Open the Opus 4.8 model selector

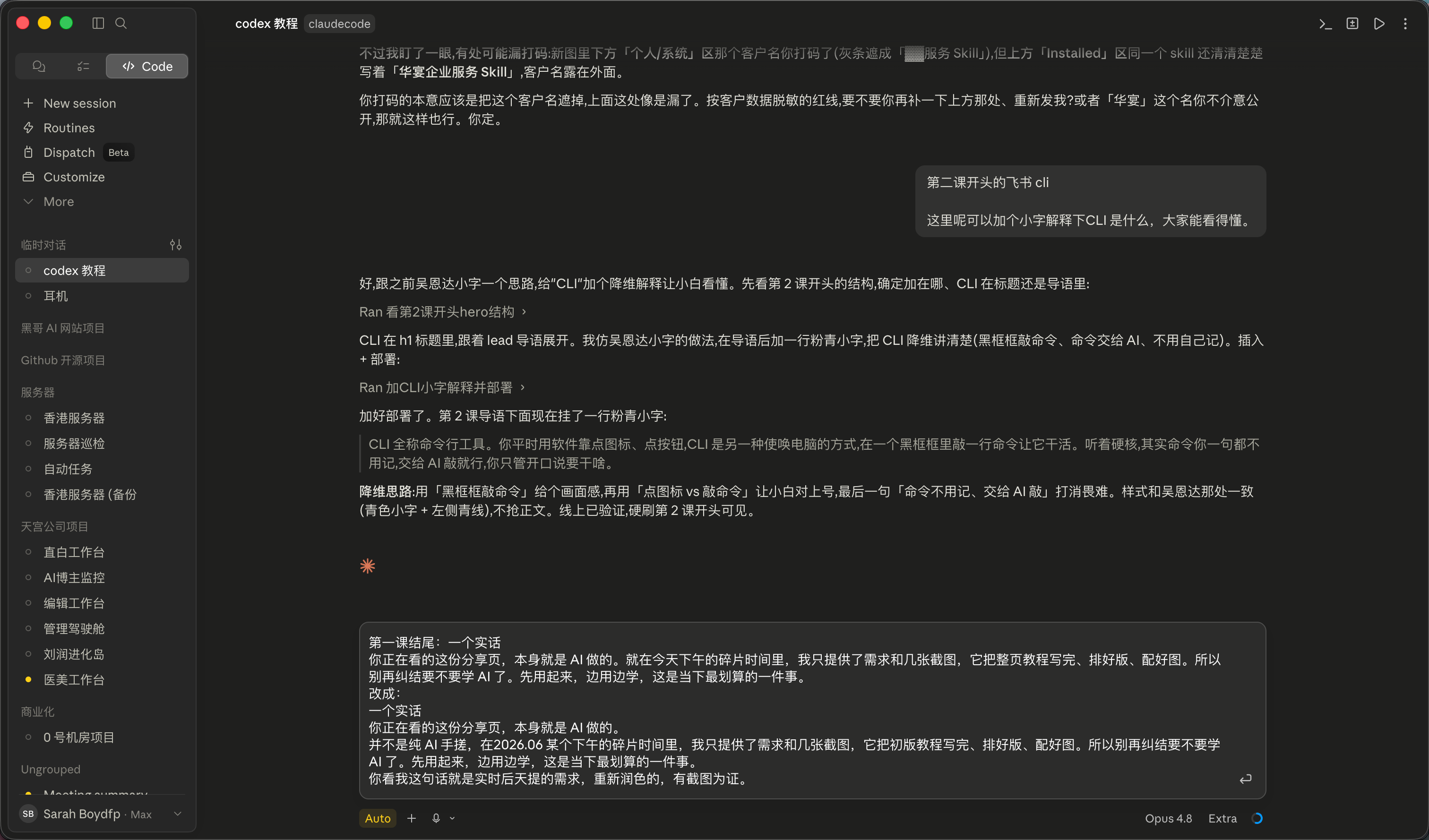click(1168, 818)
